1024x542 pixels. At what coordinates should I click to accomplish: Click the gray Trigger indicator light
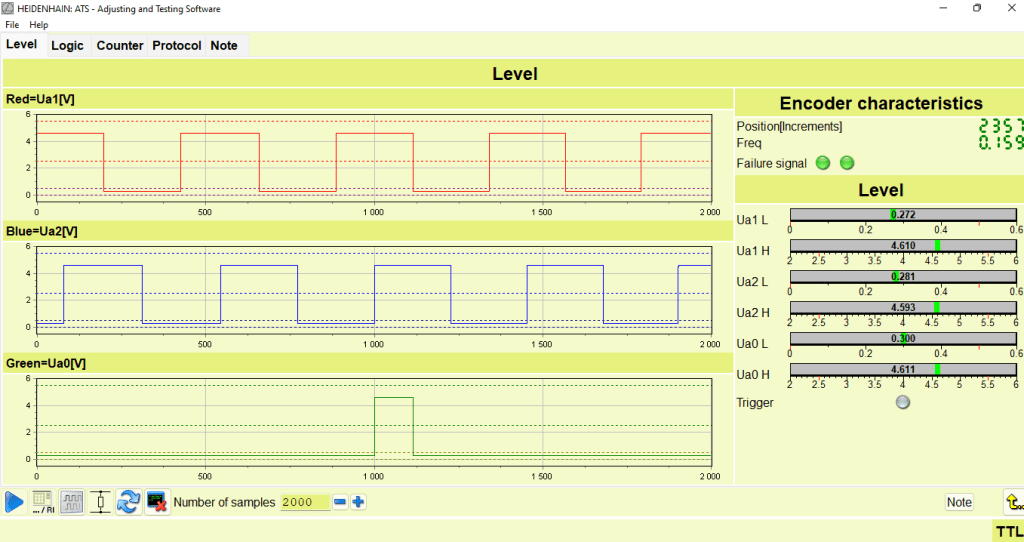pos(903,402)
